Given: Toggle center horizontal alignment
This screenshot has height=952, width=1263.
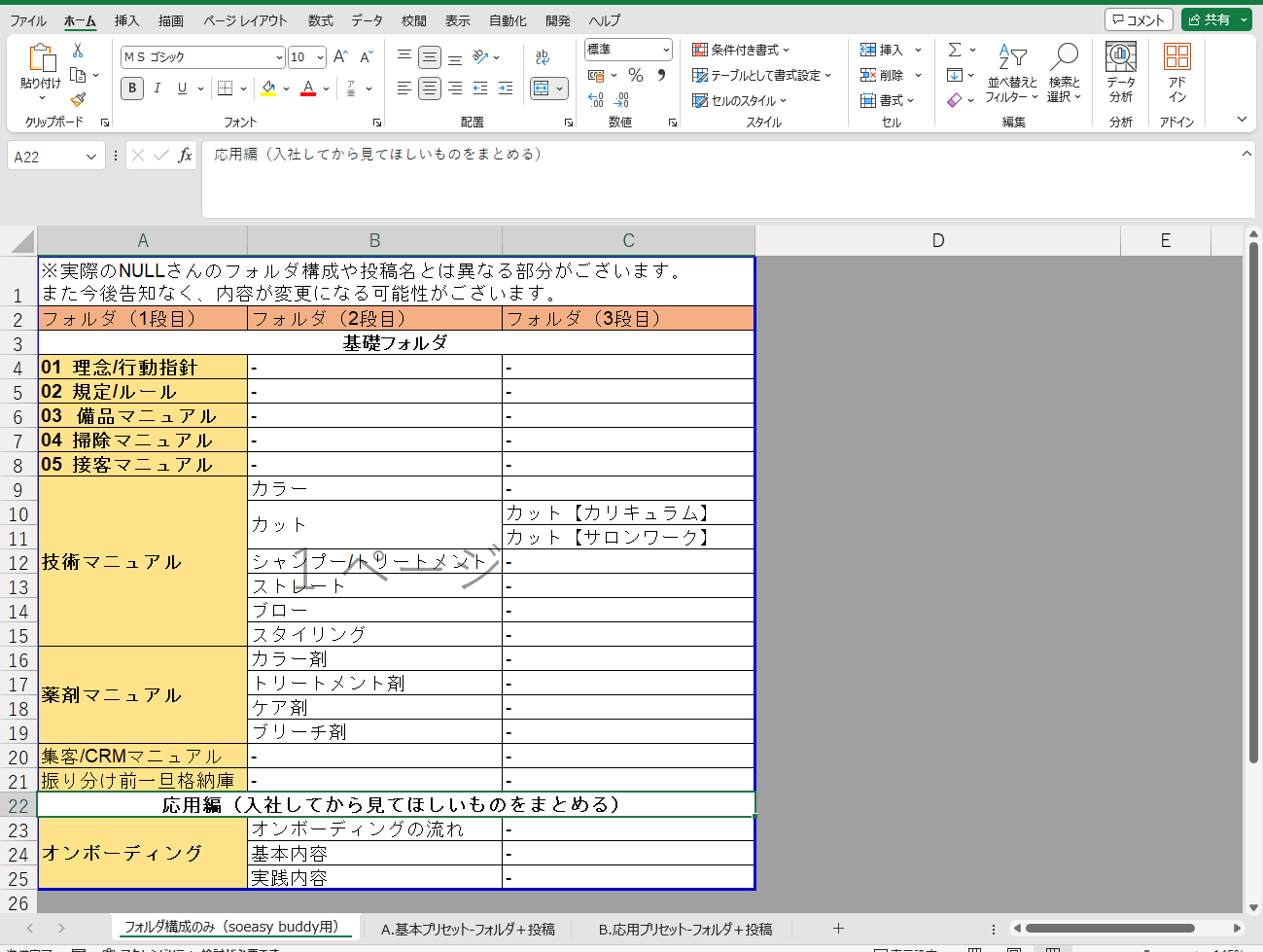Looking at the screenshot, I should click(x=430, y=88).
